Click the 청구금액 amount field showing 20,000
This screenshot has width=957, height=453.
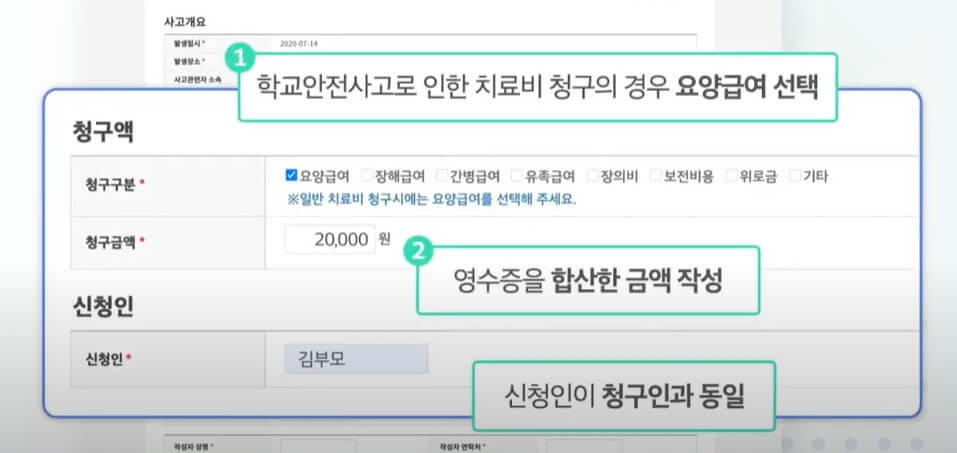(330, 239)
